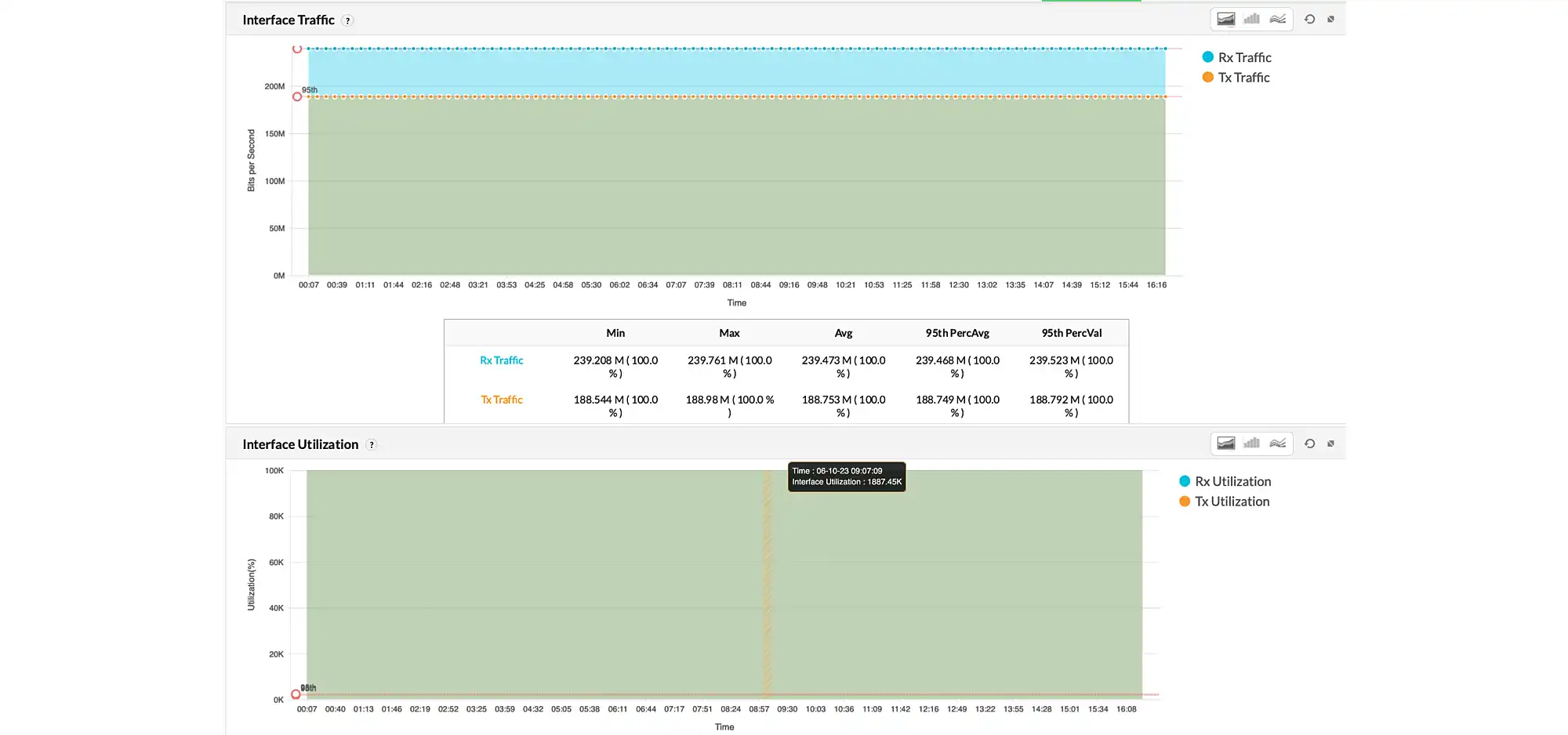This screenshot has width=1568, height=735.
Task: Refresh the Interface Utilization chart
Action: pos(1309,443)
